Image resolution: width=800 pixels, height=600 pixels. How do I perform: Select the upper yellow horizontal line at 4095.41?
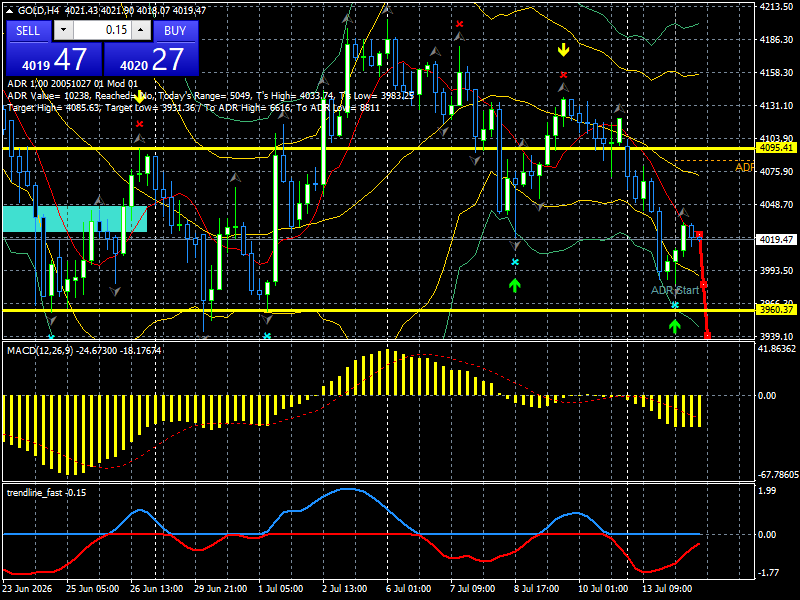pos(378,148)
